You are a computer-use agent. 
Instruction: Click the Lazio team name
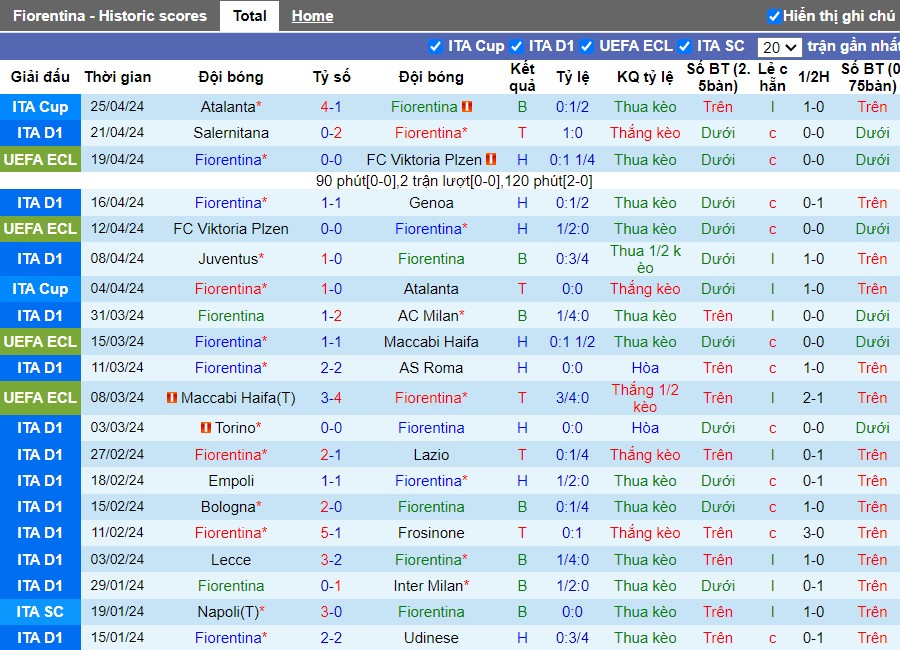[431, 455]
